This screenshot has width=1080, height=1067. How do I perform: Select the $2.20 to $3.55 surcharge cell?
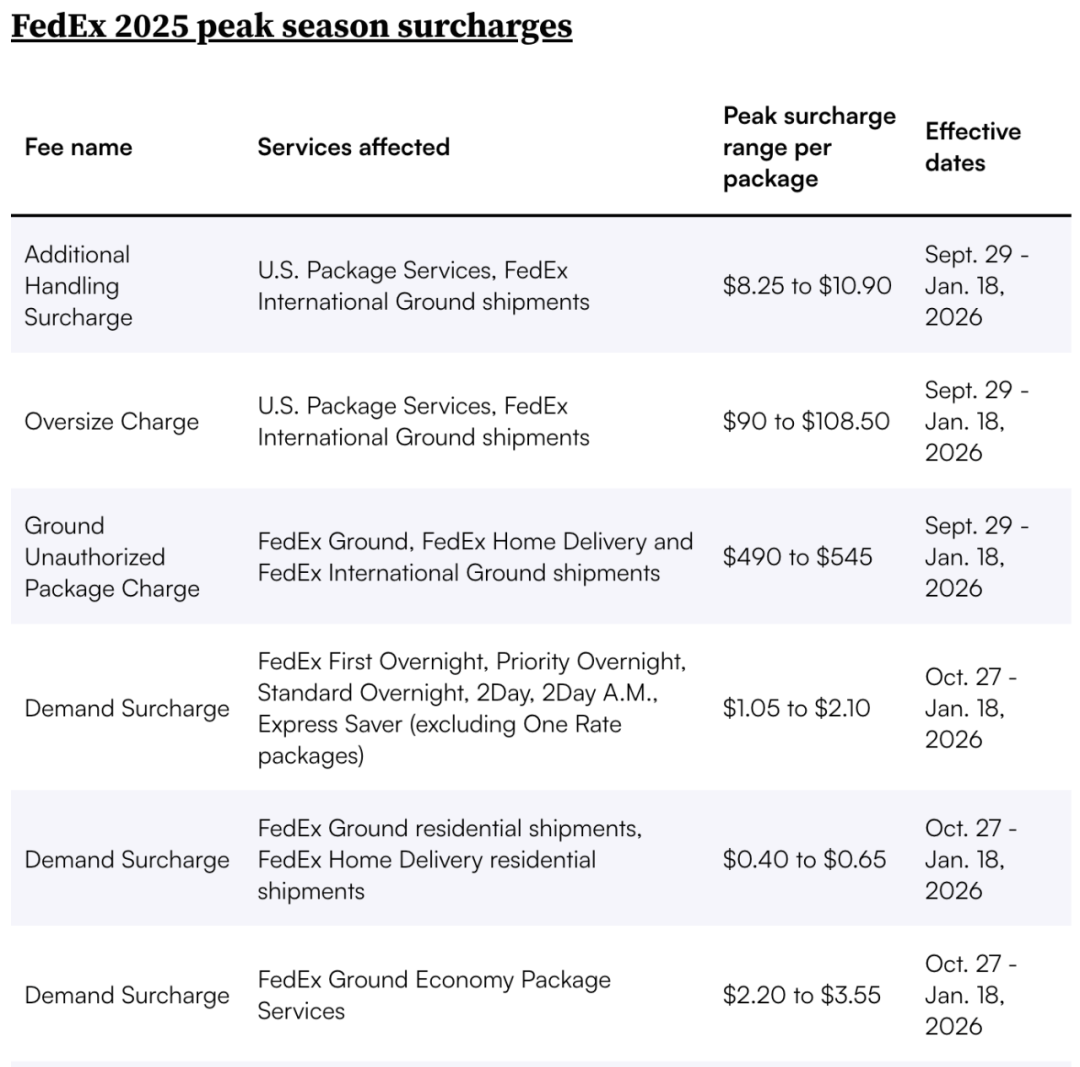point(802,995)
